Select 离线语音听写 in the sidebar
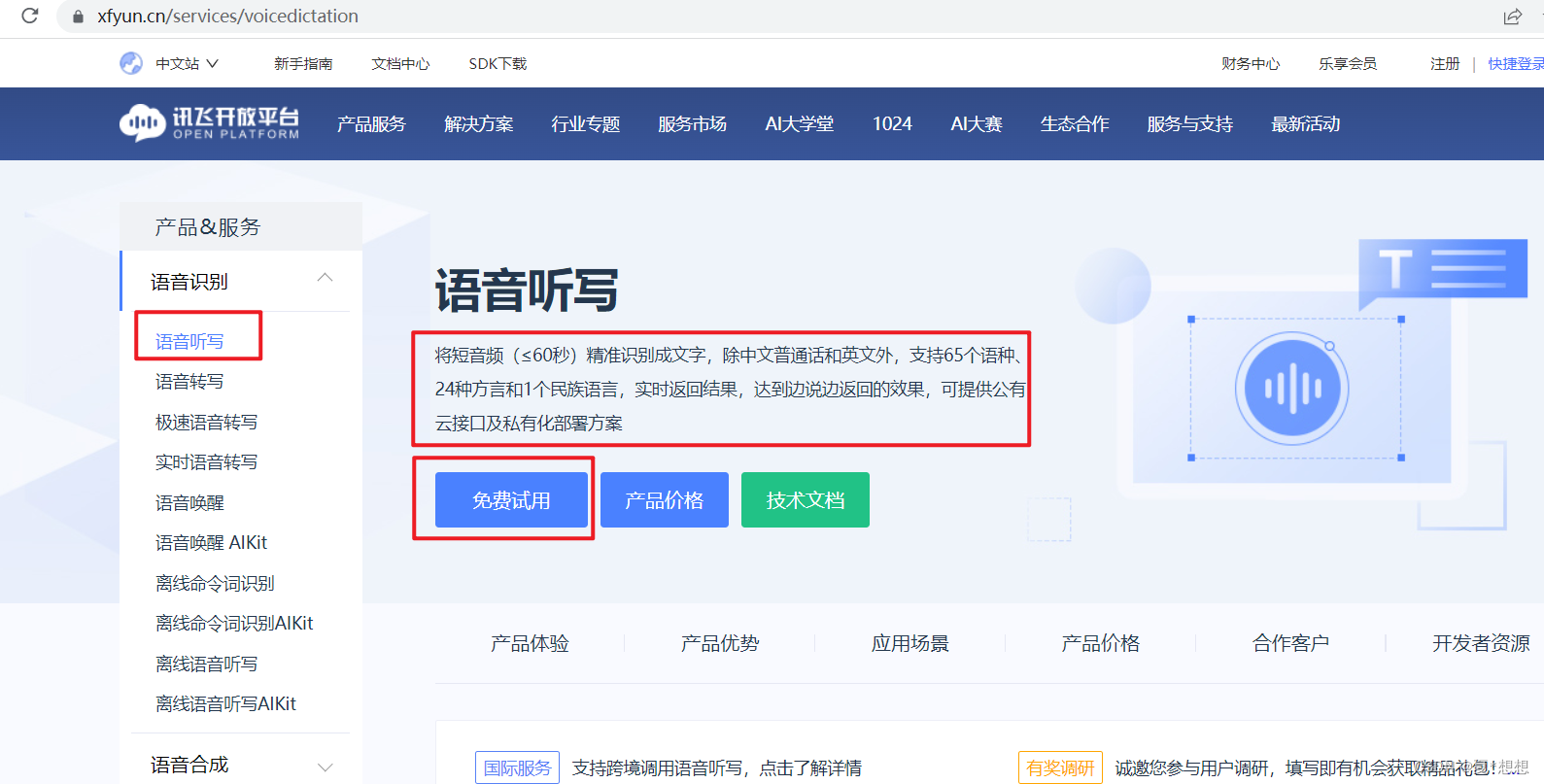1544x784 pixels. point(207,665)
